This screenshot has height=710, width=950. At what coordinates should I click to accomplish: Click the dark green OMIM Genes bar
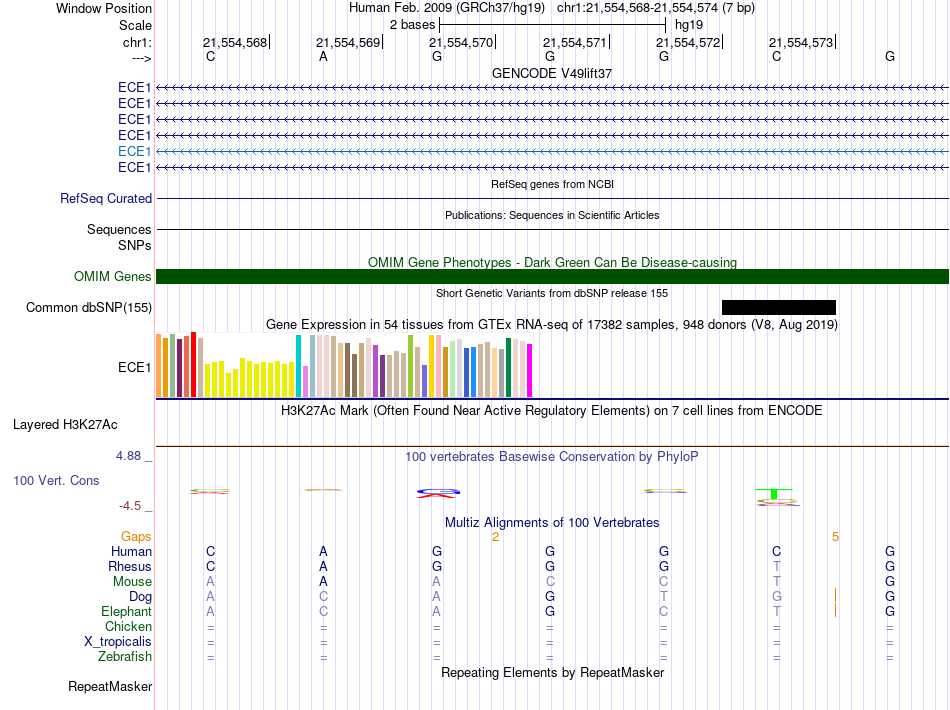552,277
